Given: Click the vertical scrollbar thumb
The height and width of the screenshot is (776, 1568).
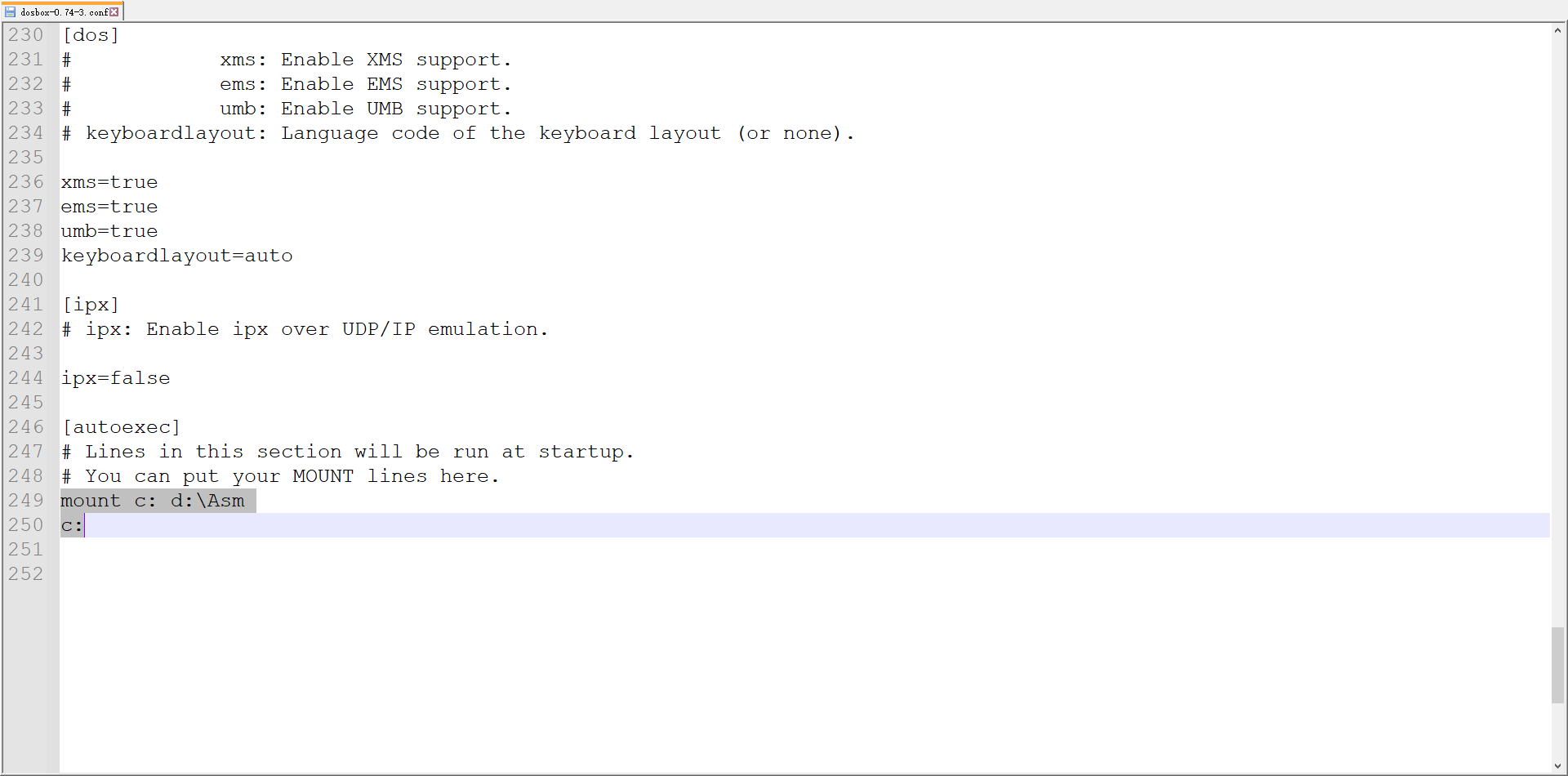Looking at the screenshot, I should click(x=1558, y=665).
